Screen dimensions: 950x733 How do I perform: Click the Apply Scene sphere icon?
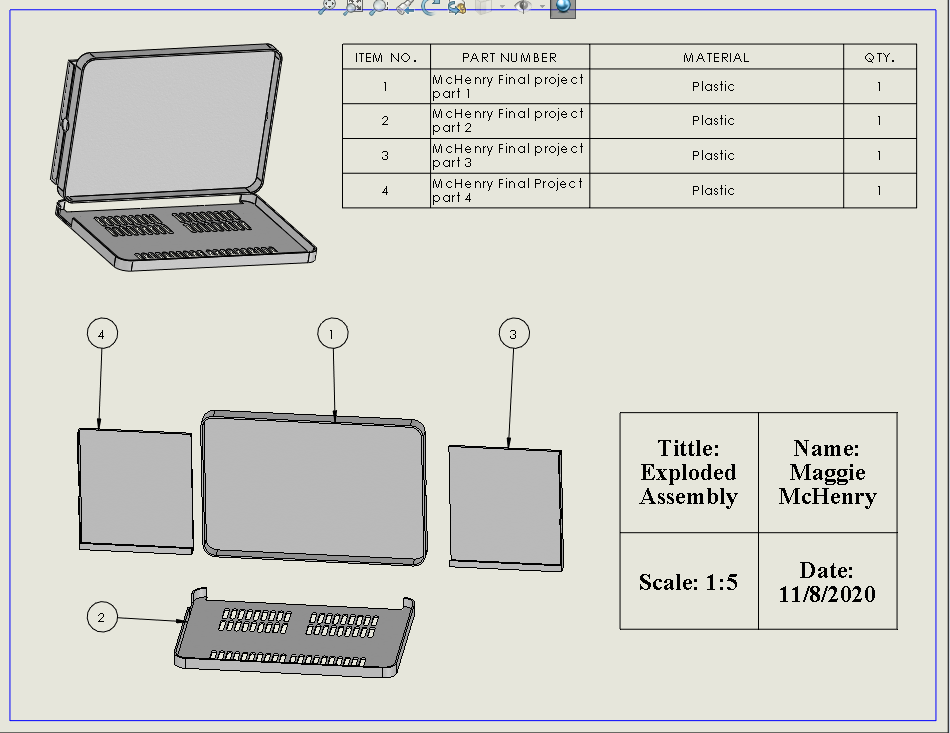563,8
